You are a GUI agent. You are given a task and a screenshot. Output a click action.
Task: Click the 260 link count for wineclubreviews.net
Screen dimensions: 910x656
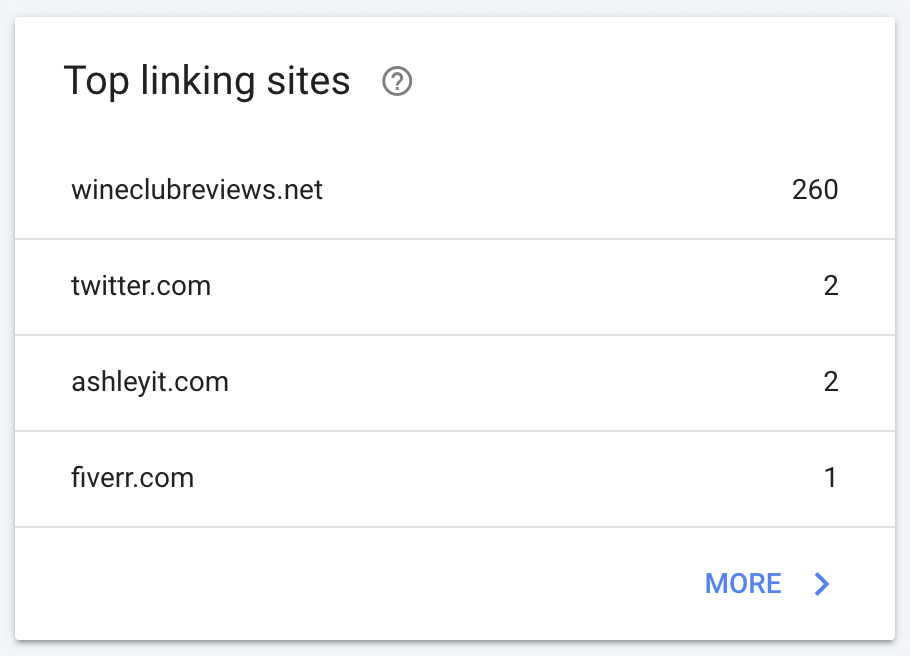[x=815, y=190]
